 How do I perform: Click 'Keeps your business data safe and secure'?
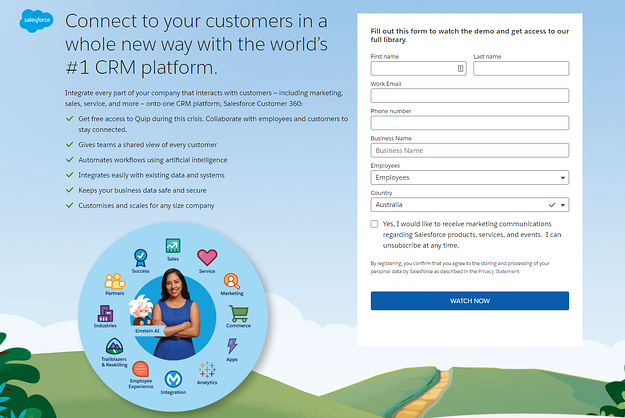pyautogui.click(x=142, y=190)
